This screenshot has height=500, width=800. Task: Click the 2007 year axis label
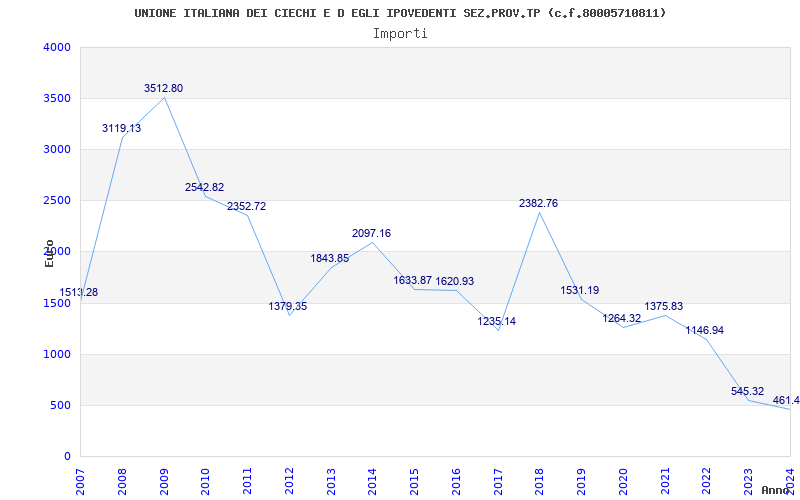80,482
